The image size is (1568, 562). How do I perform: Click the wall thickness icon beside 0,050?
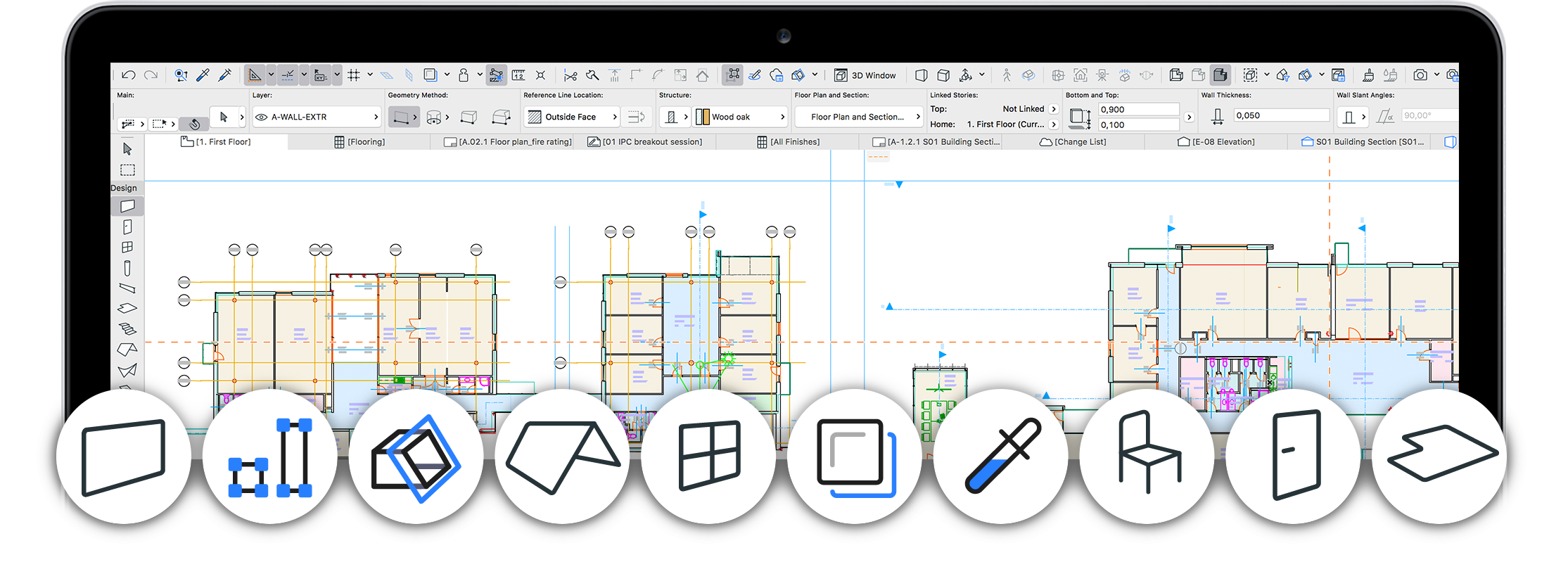[1218, 117]
